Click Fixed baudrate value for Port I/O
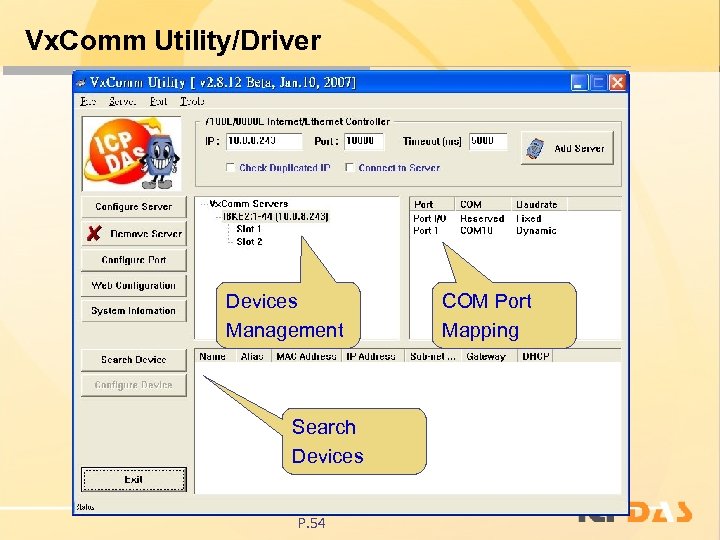720x540 pixels. pyautogui.click(x=529, y=219)
